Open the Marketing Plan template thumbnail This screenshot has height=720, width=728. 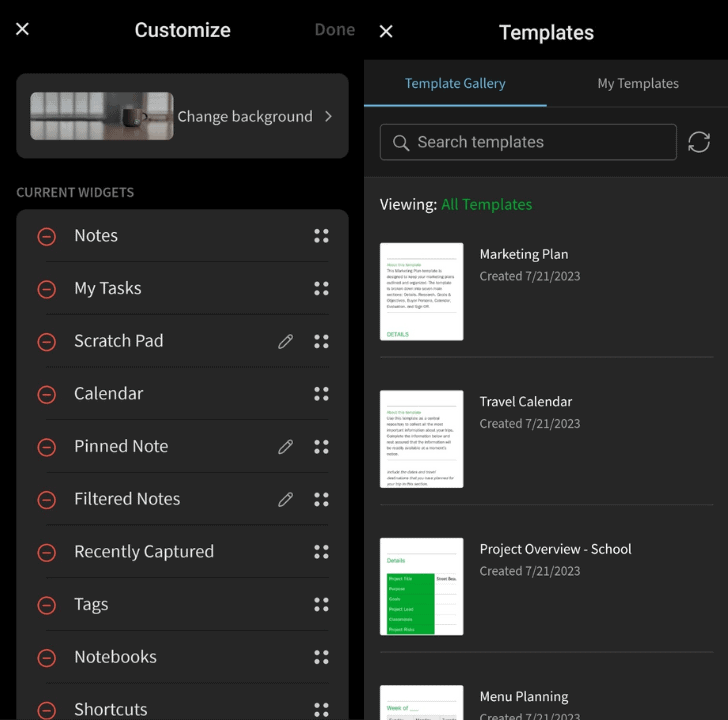click(422, 292)
